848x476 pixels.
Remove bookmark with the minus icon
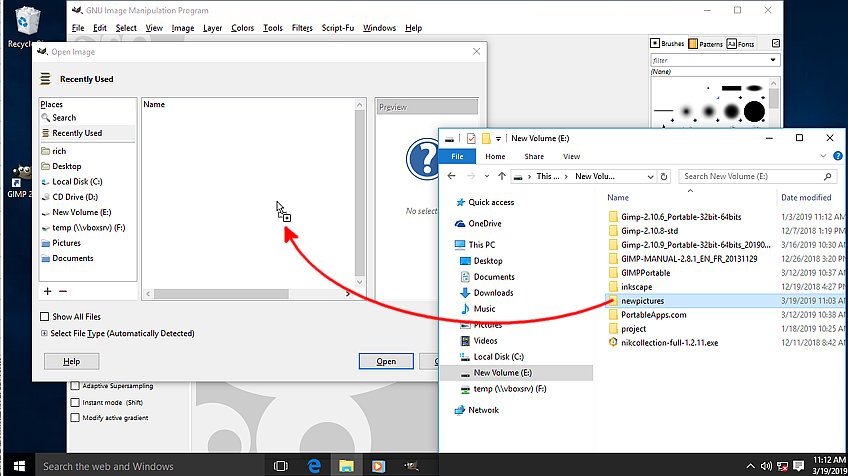point(63,292)
